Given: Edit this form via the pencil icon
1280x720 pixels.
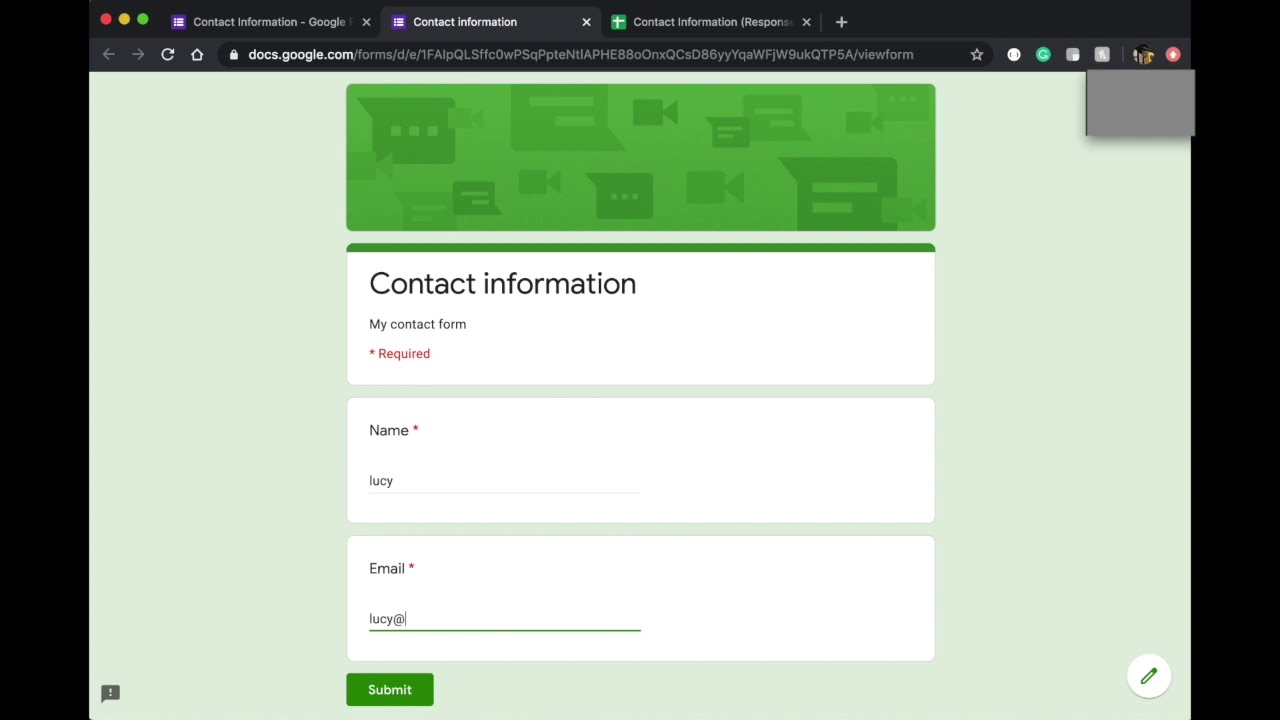Looking at the screenshot, I should (x=1149, y=676).
